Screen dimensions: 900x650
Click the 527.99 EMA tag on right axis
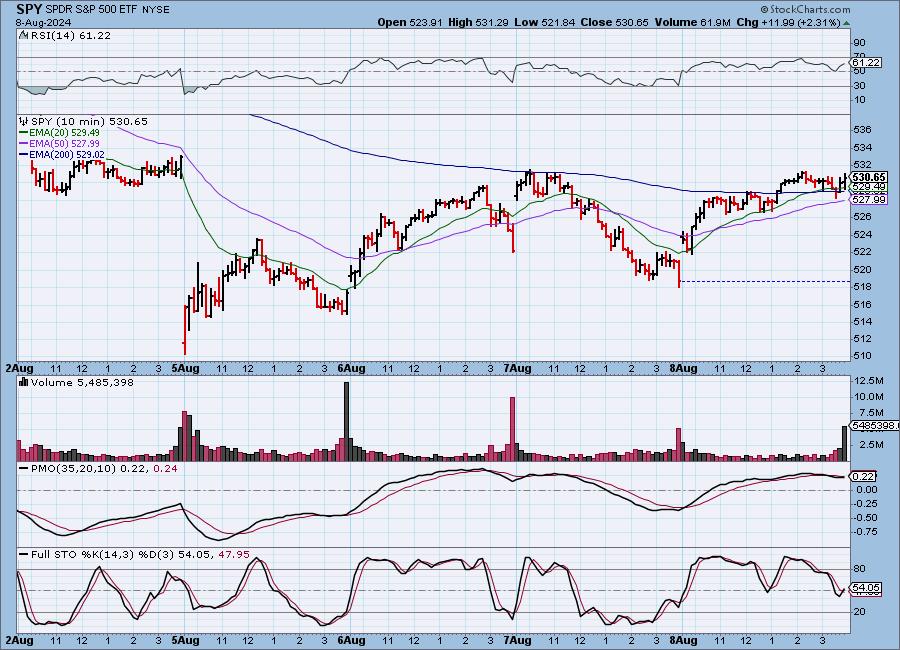pos(869,200)
